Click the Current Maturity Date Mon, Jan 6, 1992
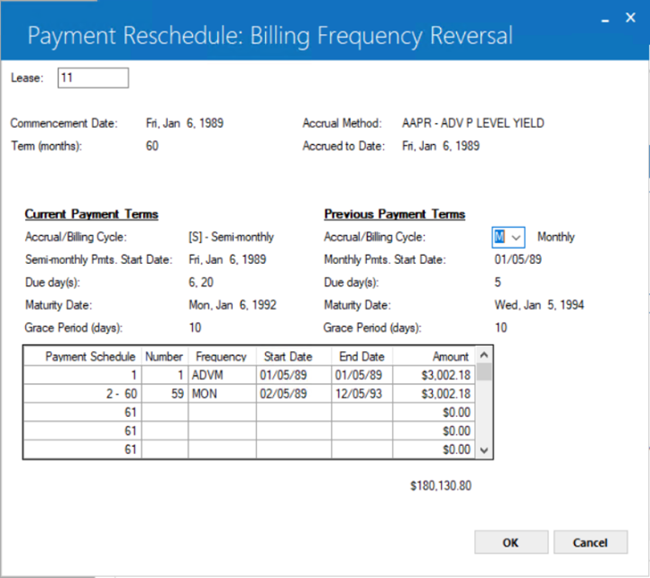Image resolution: width=650 pixels, height=578 pixels. 232,305
